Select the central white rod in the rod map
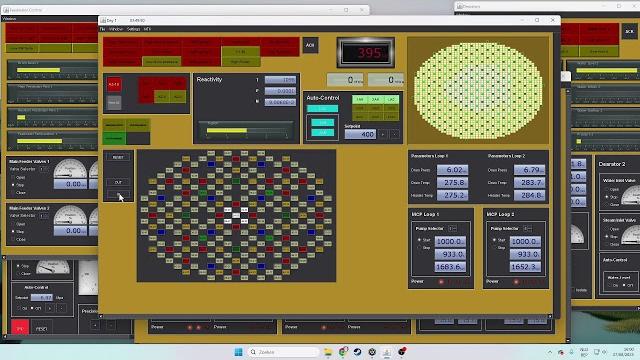Screen dimensions: 640x360 236,215
